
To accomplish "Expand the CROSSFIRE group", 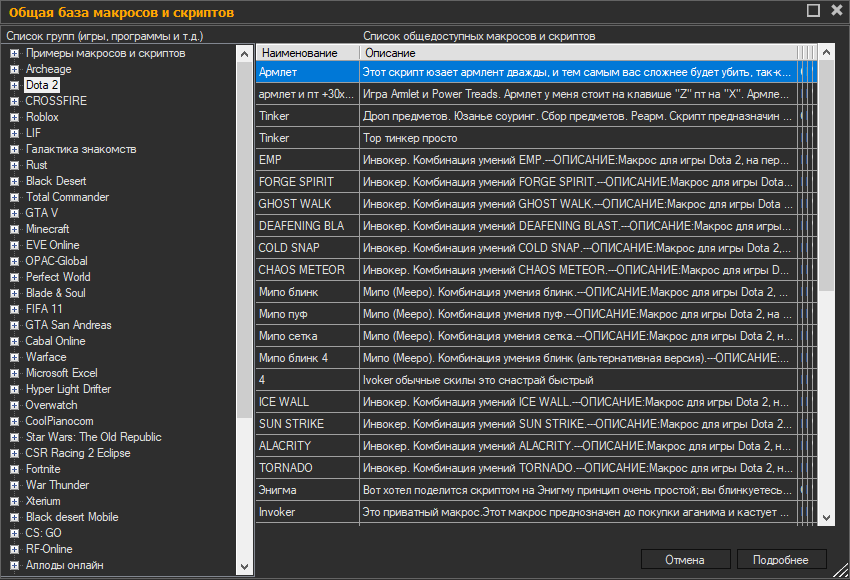I will (x=15, y=101).
